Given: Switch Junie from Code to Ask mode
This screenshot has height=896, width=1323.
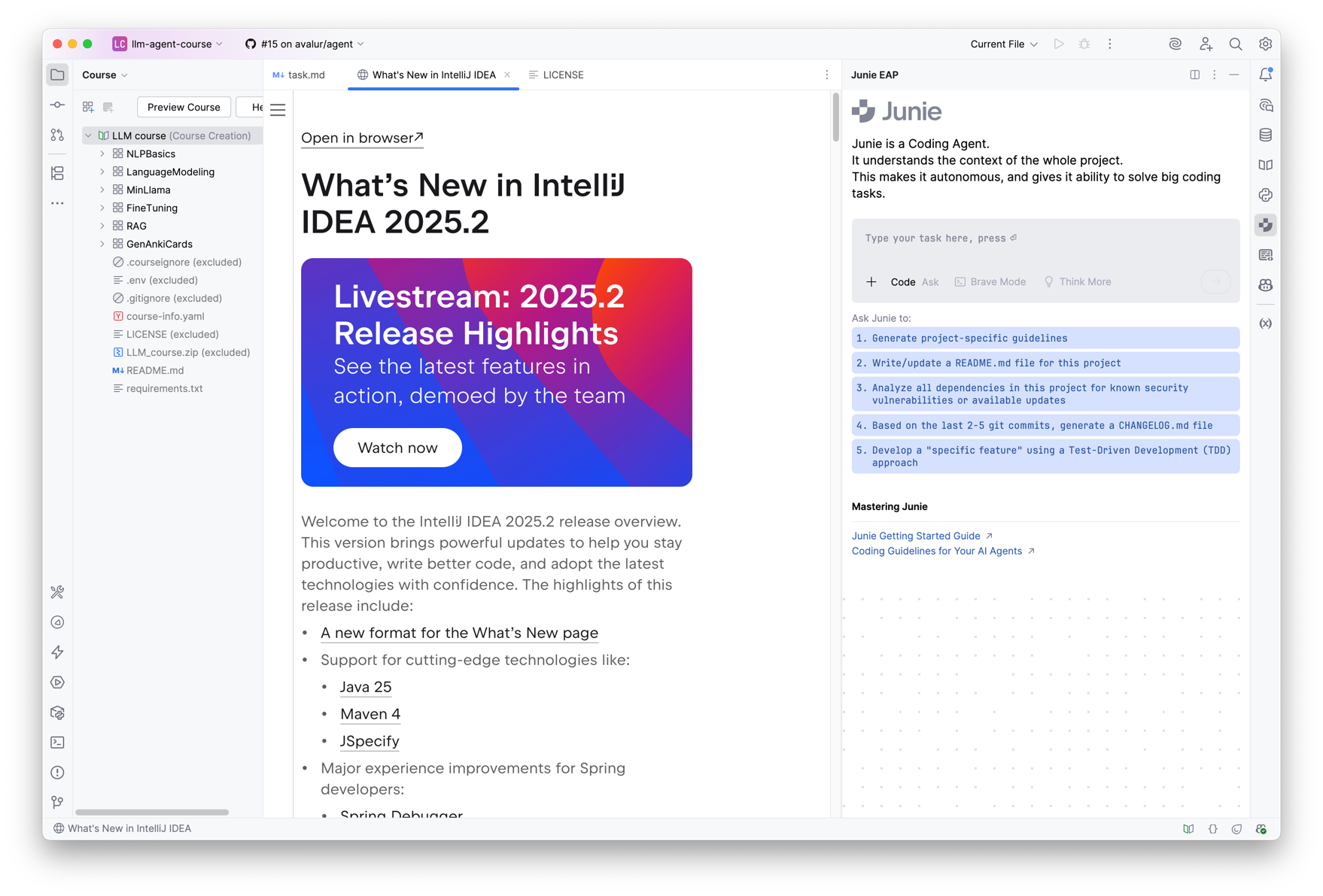Looking at the screenshot, I should [x=930, y=281].
